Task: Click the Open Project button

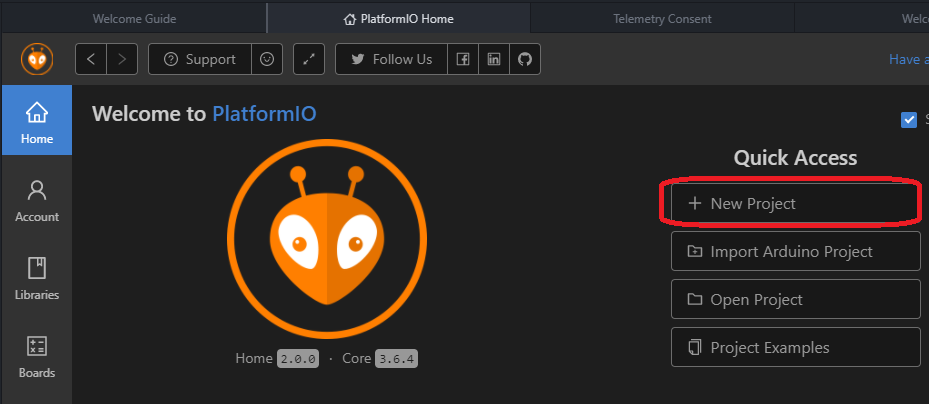Action: [795, 299]
